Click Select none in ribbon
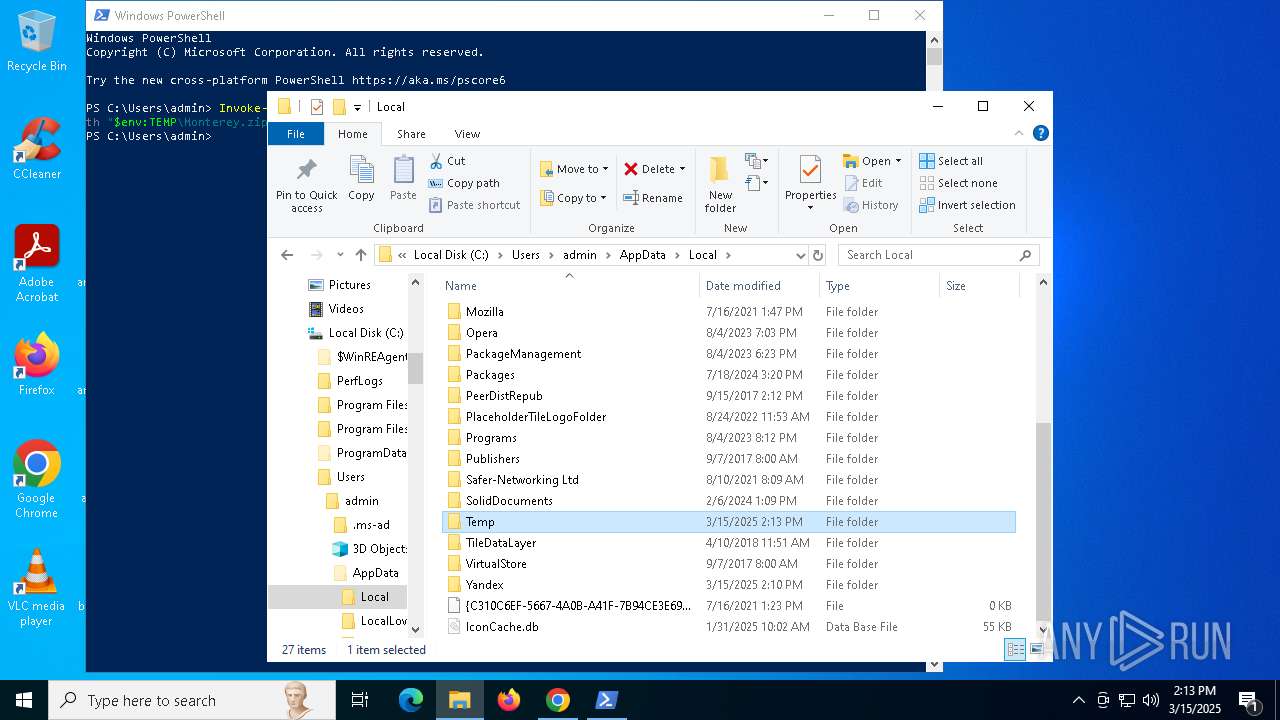 coord(958,183)
